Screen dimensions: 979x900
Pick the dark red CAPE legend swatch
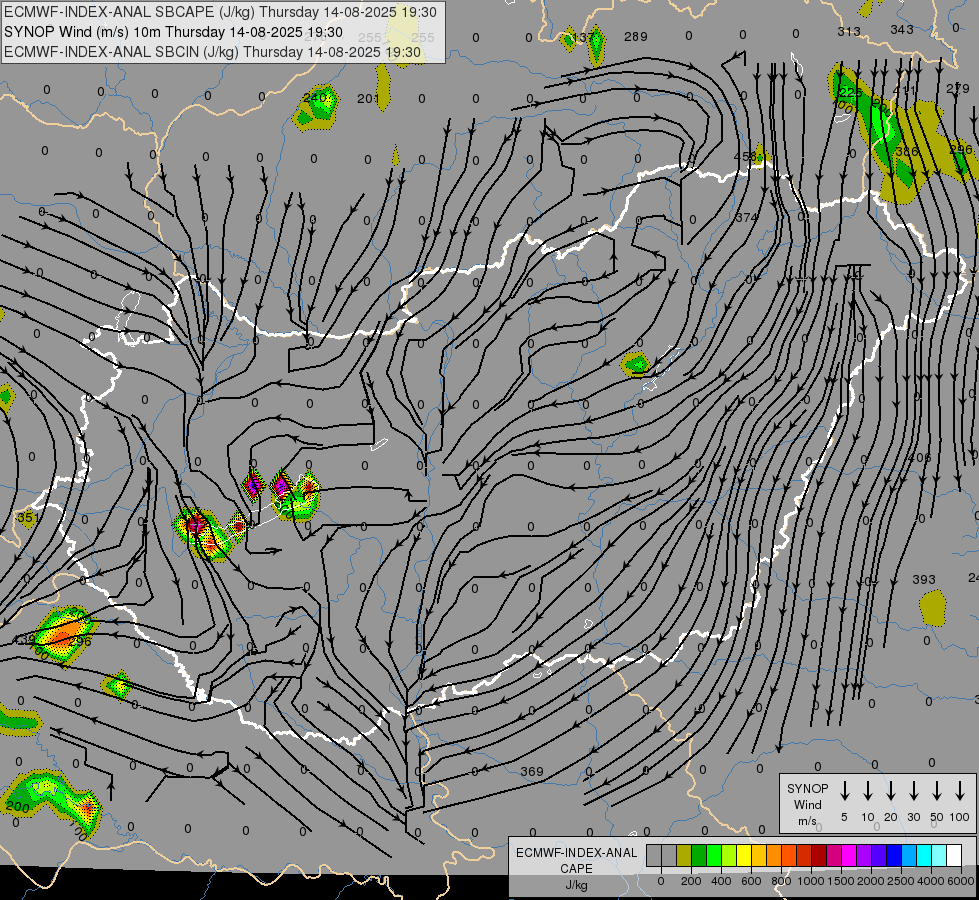[x=819, y=855]
